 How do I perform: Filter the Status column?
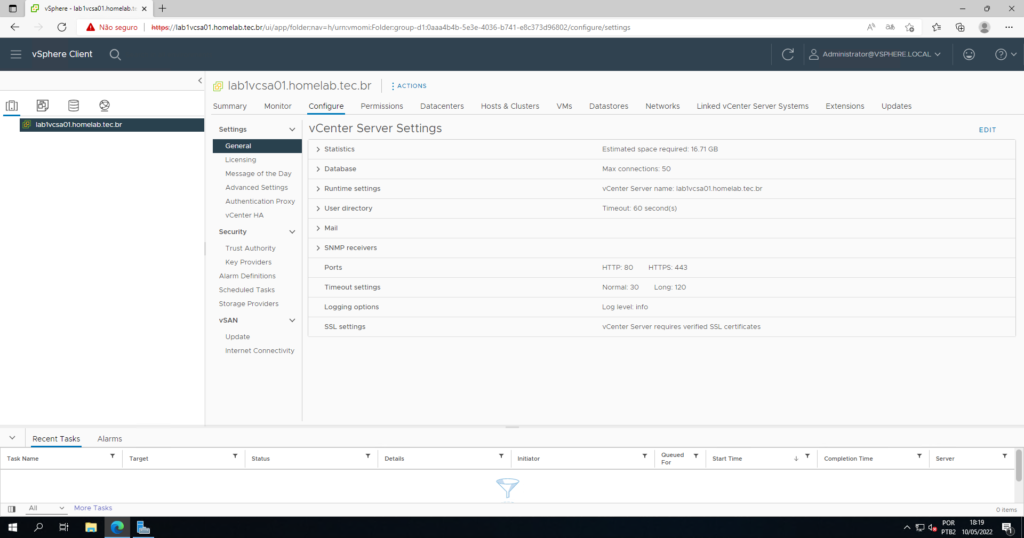click(x=368, y=456)
